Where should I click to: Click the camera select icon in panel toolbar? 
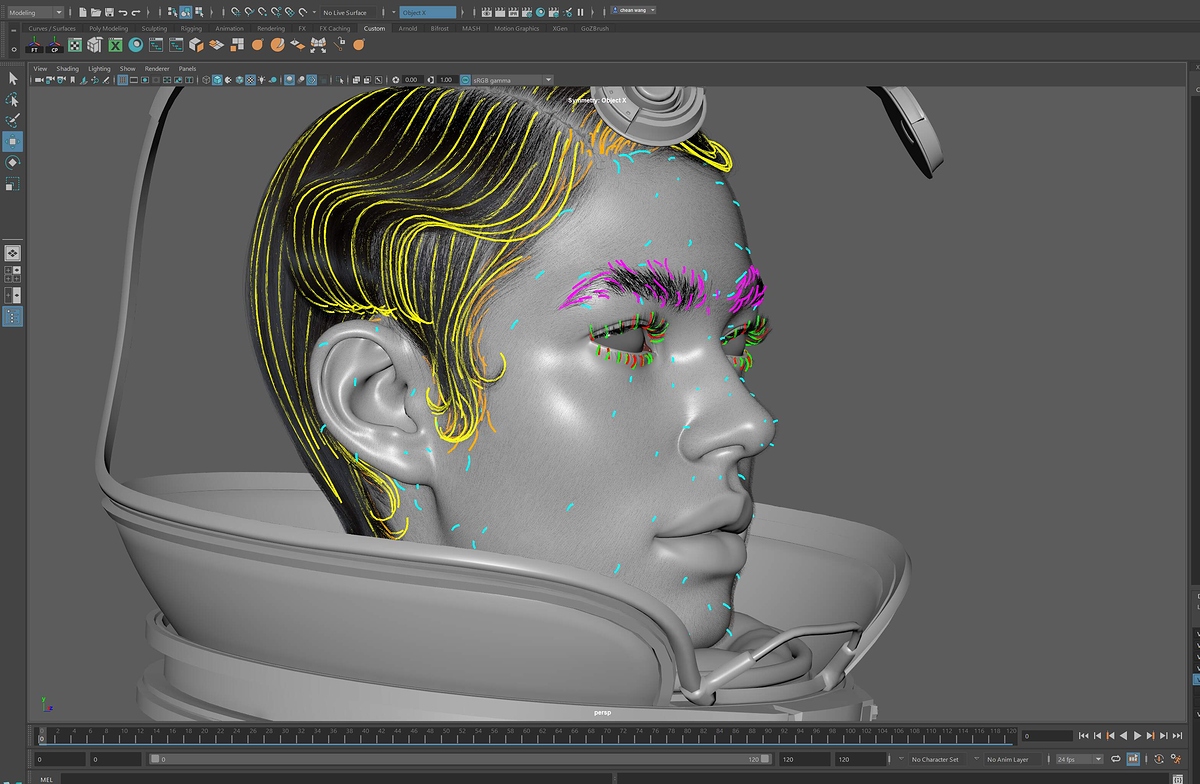(x=38, y=80)
